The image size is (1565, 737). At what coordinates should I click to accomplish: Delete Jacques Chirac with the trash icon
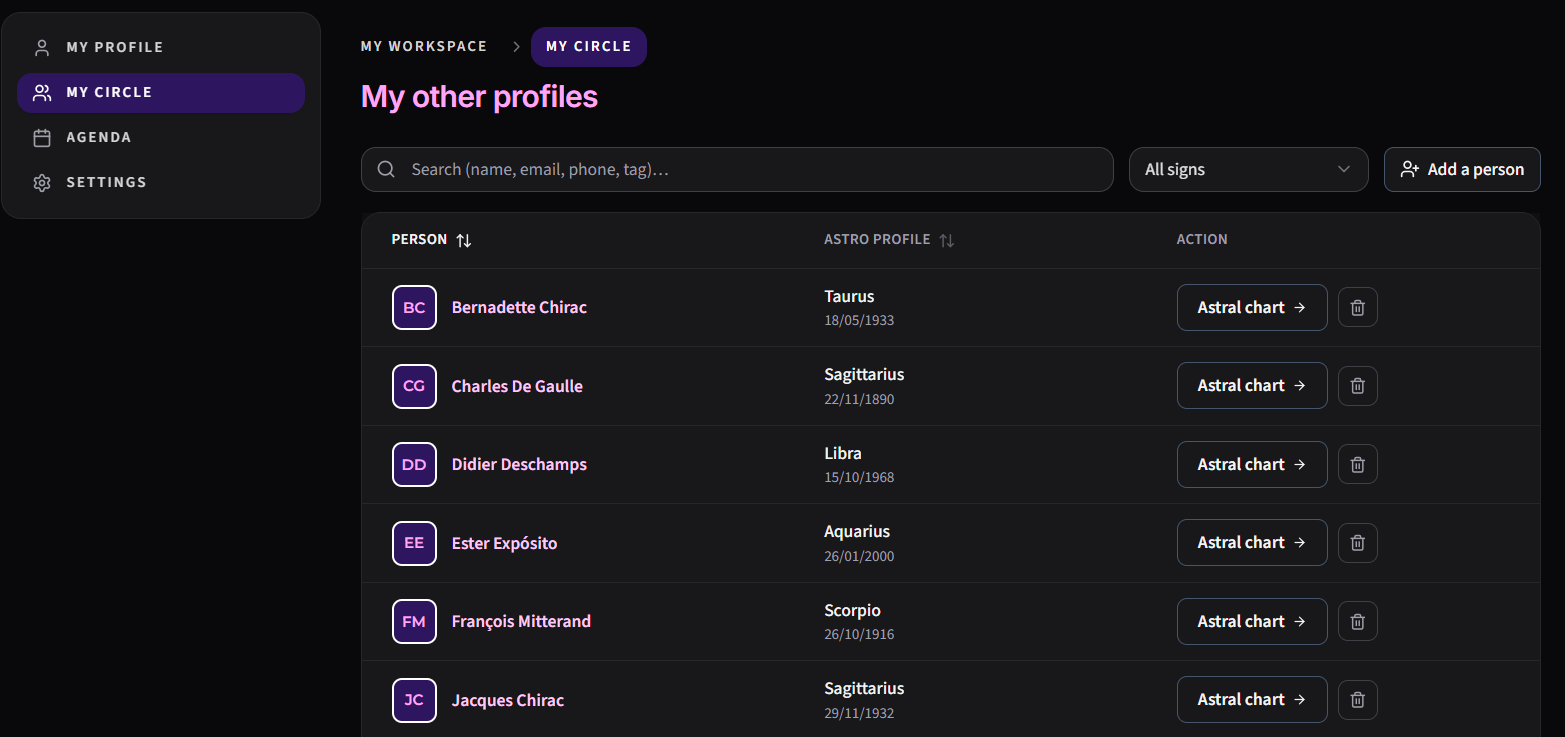[1357, 699]
